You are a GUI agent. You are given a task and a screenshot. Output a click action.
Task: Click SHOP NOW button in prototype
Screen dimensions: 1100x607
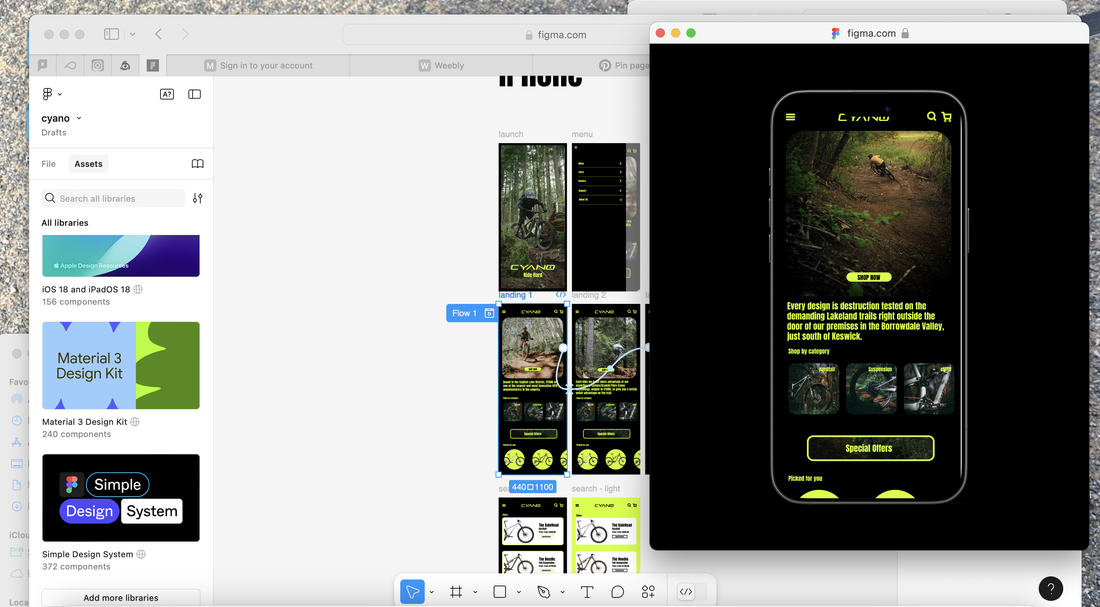point(868,277)
